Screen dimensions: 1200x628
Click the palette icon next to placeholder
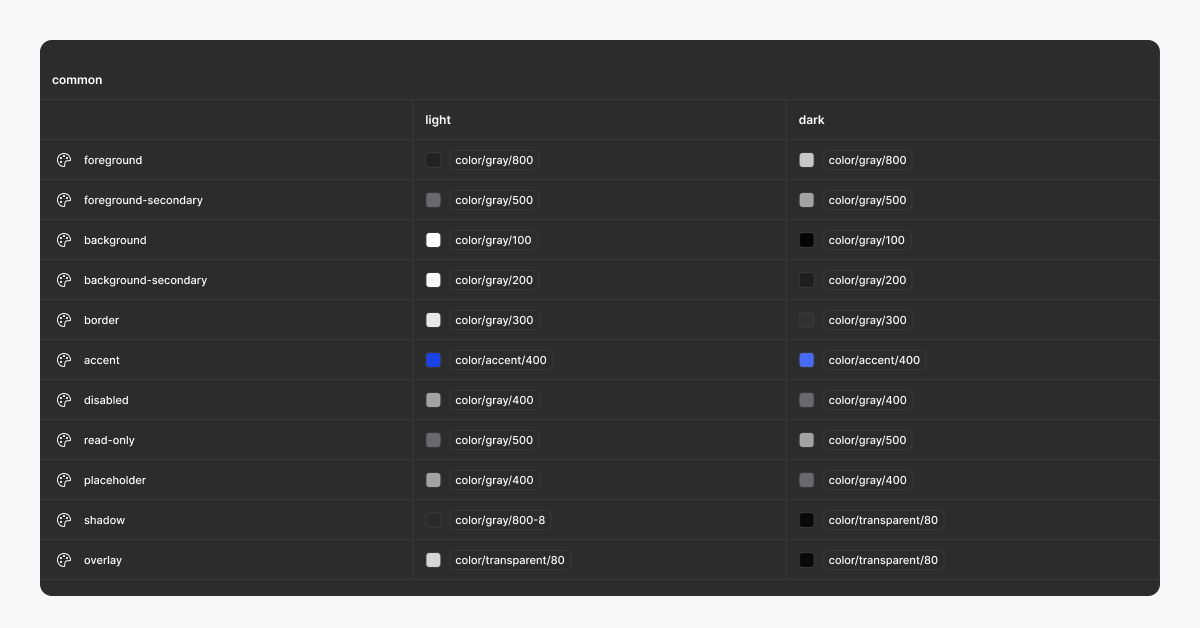coord(64,480)
